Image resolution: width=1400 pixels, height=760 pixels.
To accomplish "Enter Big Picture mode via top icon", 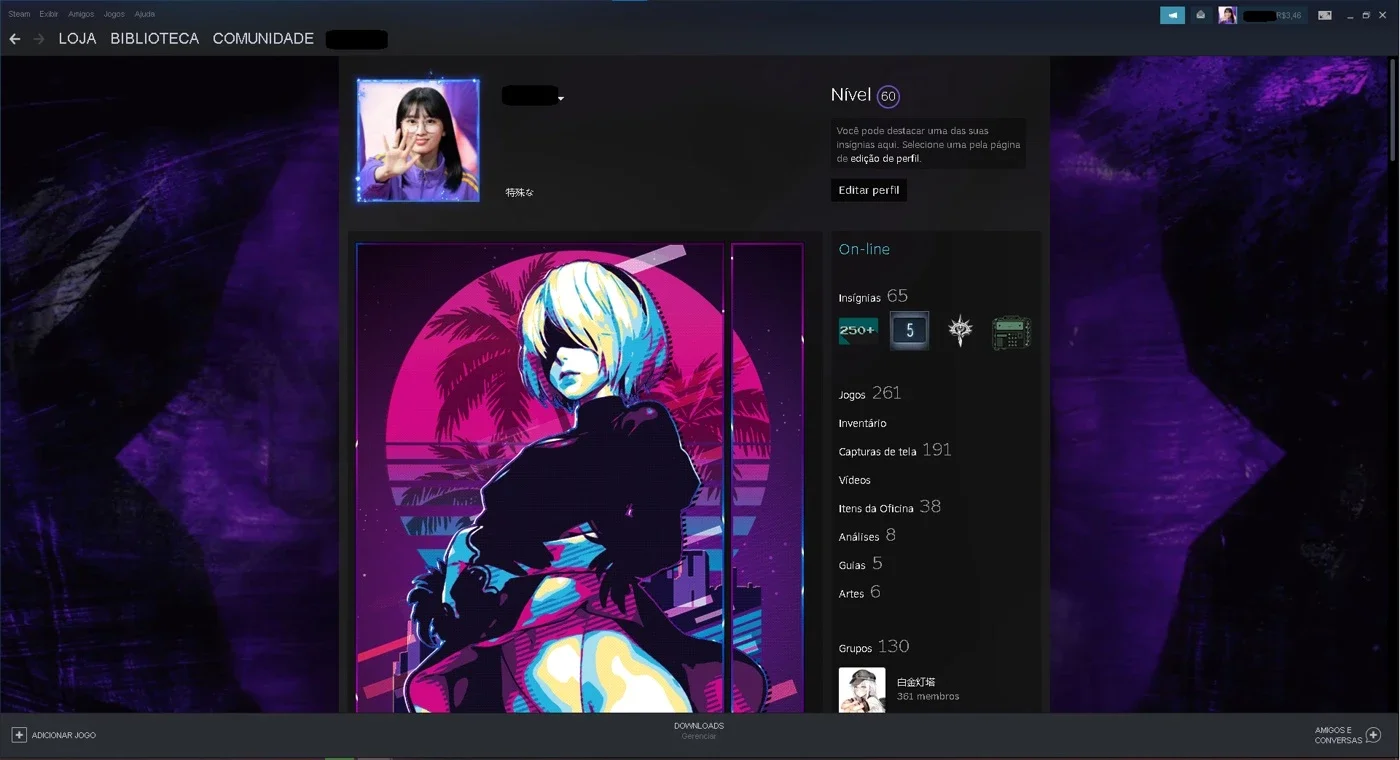I will (x=1325, y=15).
